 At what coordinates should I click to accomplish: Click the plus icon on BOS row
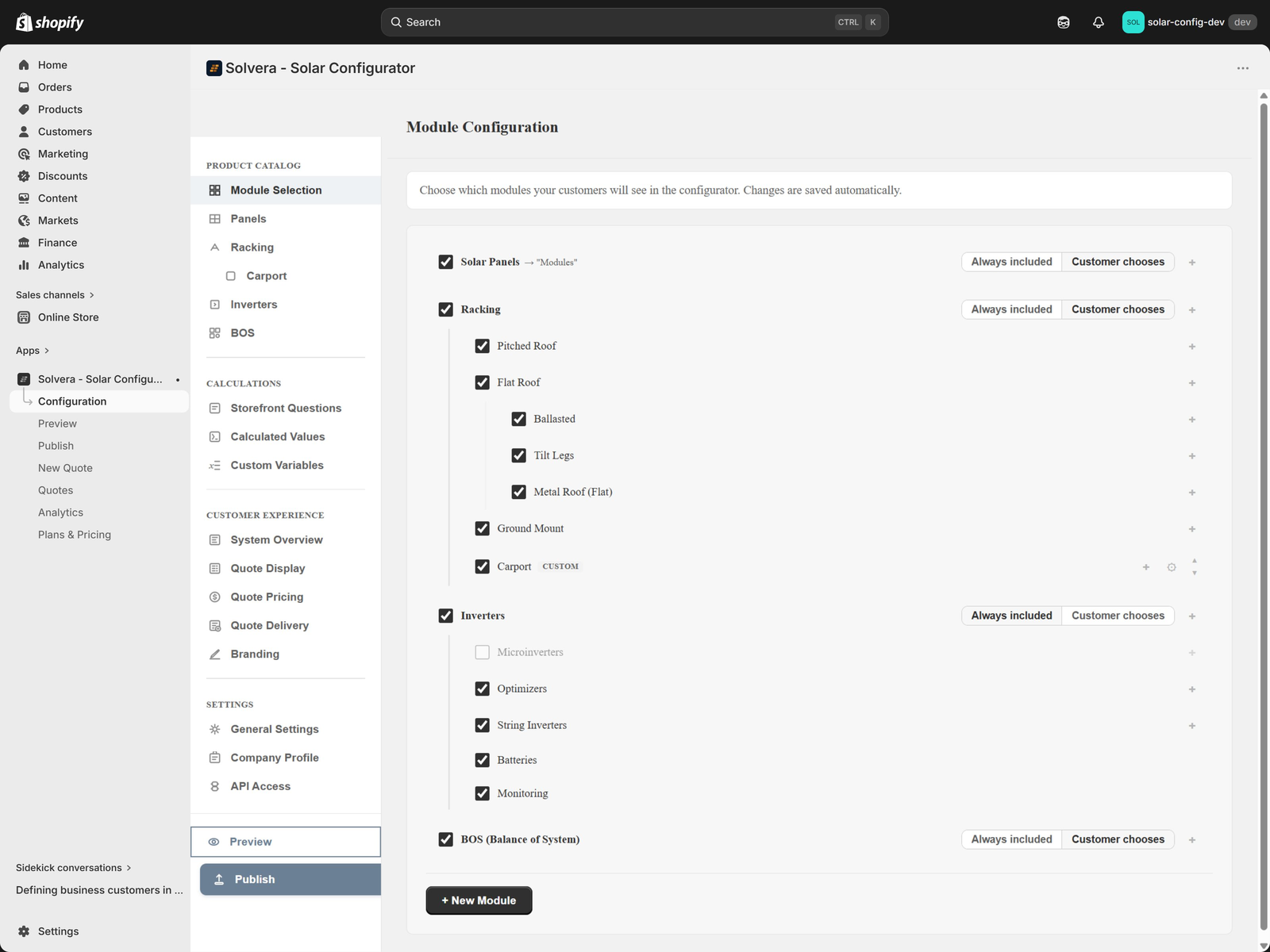click(1192, 840)
